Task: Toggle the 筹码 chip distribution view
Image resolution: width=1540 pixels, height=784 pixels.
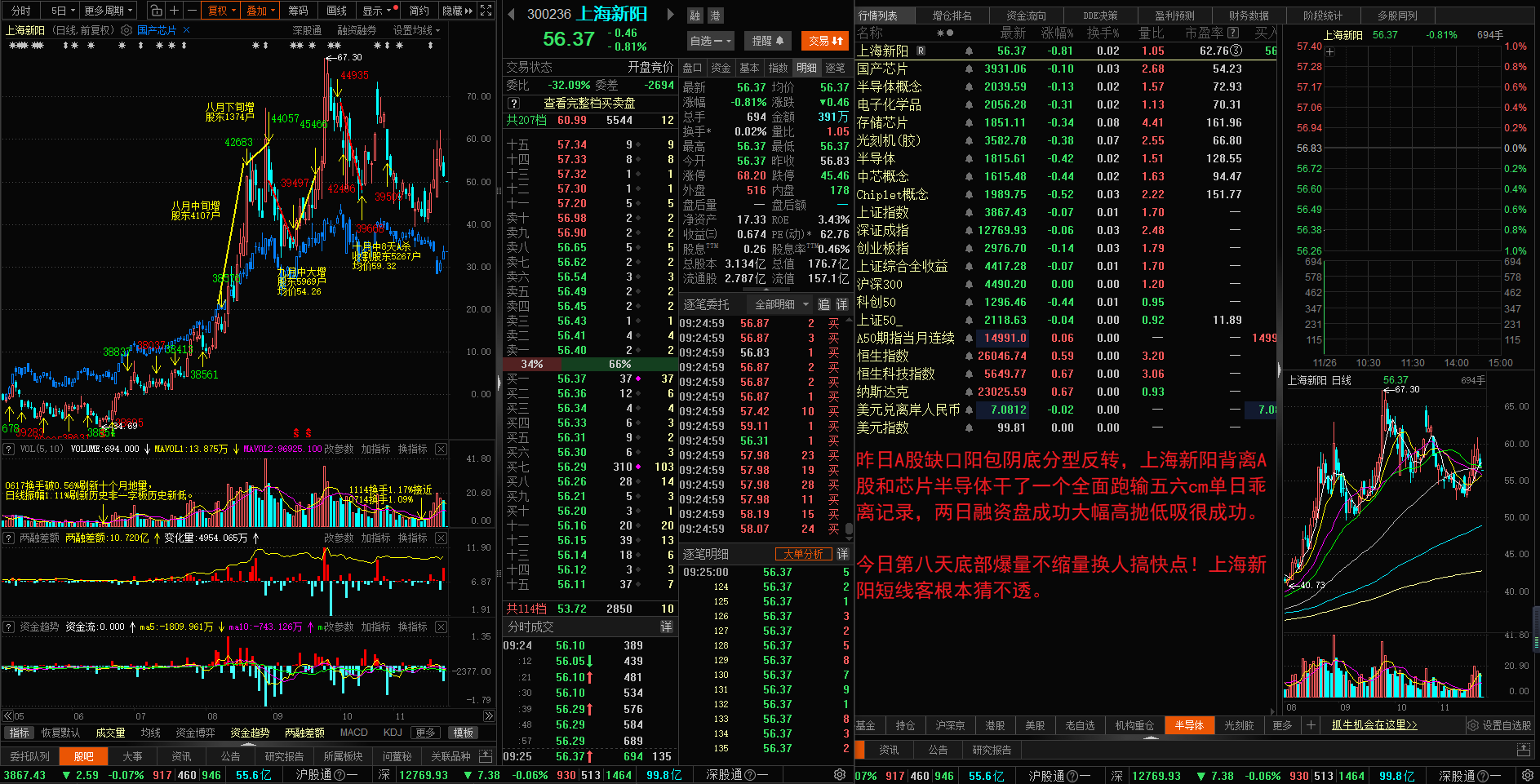Action: tap(299, 11)
